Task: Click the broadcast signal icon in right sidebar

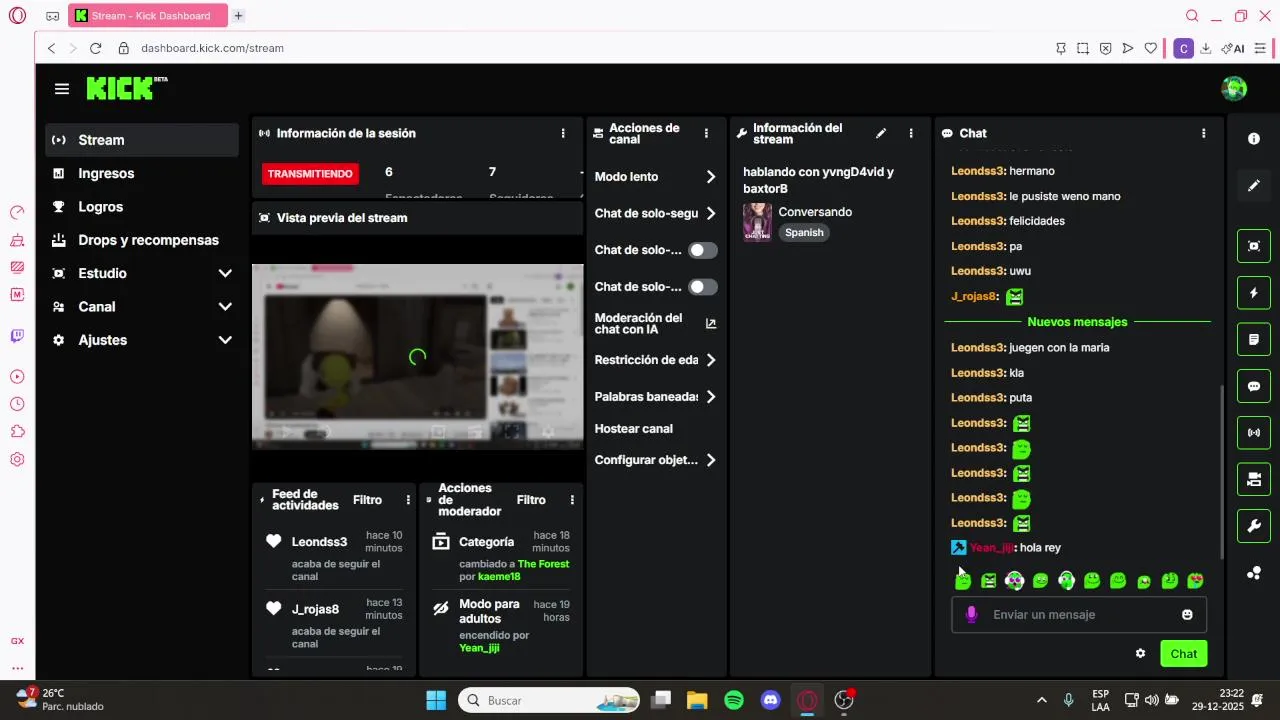Action: tap(1254, 433)
